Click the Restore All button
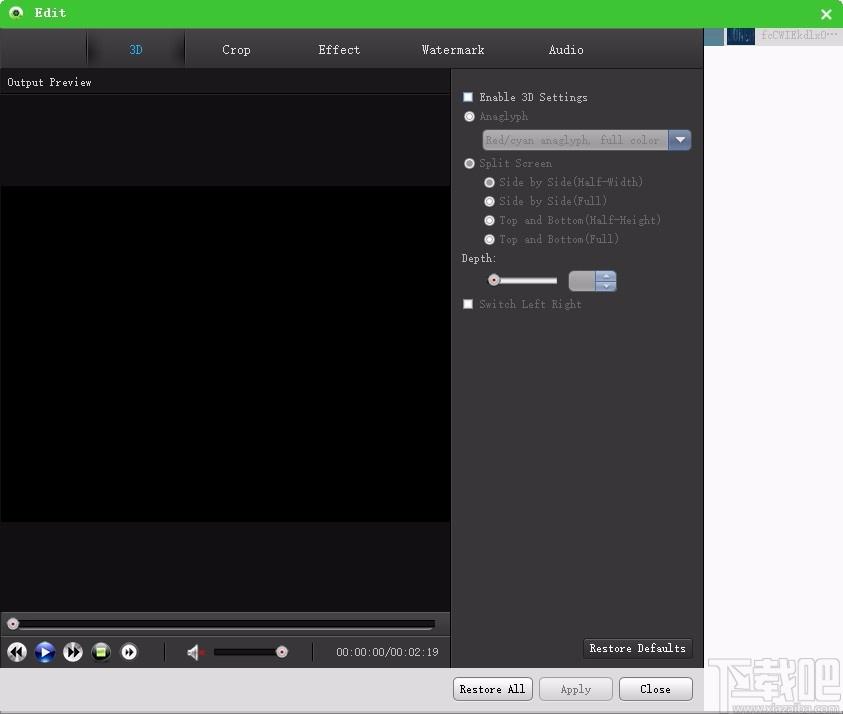Screen dimensions: 843x714 [492, 689]
